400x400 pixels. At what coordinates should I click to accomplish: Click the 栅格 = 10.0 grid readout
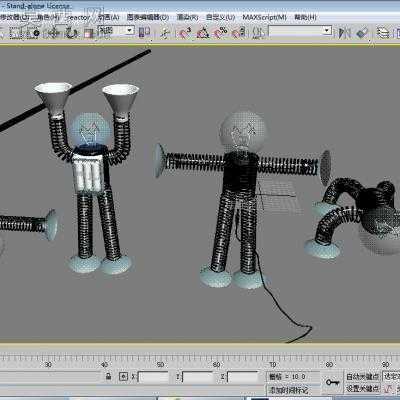[x=287, y=377]
